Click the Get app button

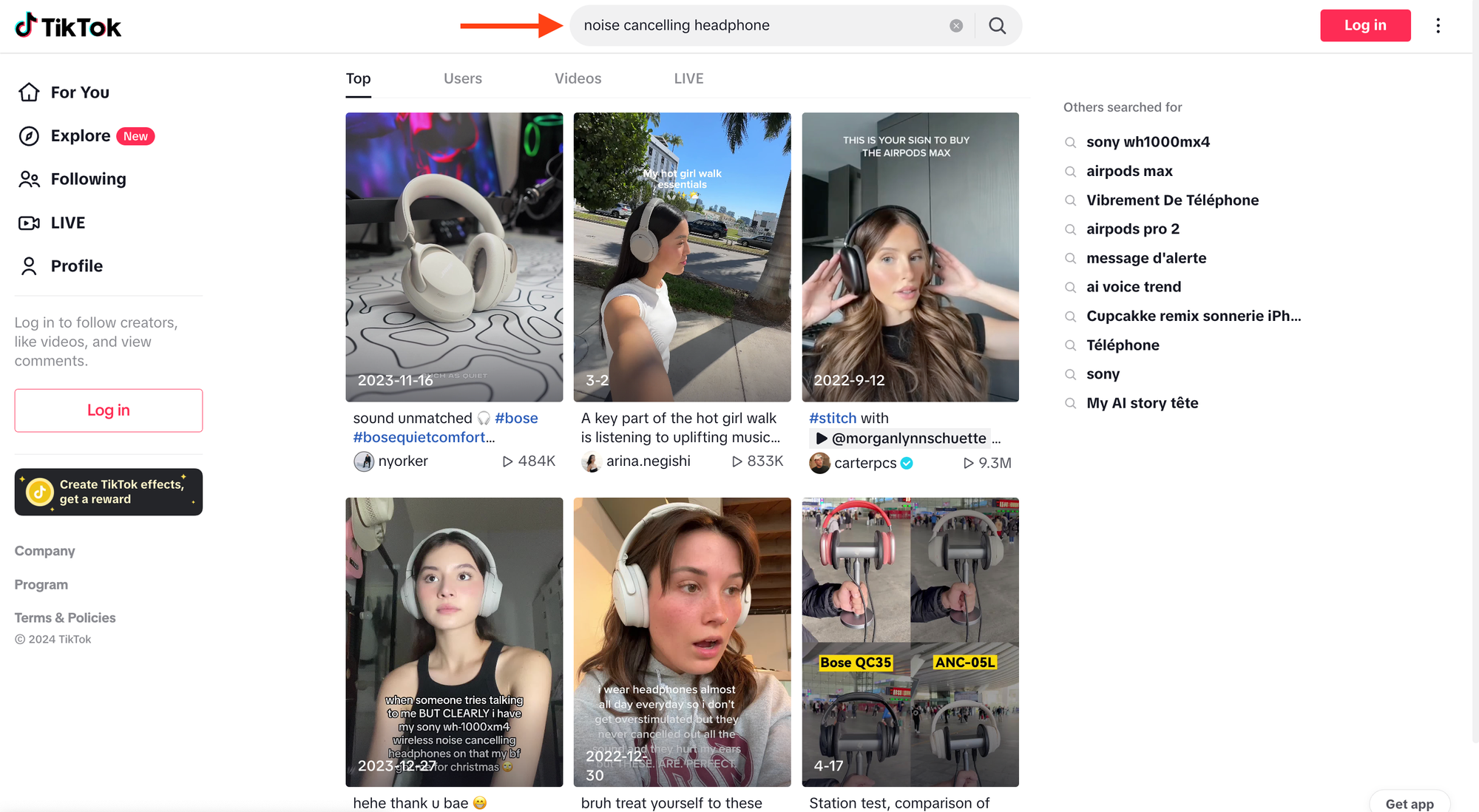(1409, 803)
